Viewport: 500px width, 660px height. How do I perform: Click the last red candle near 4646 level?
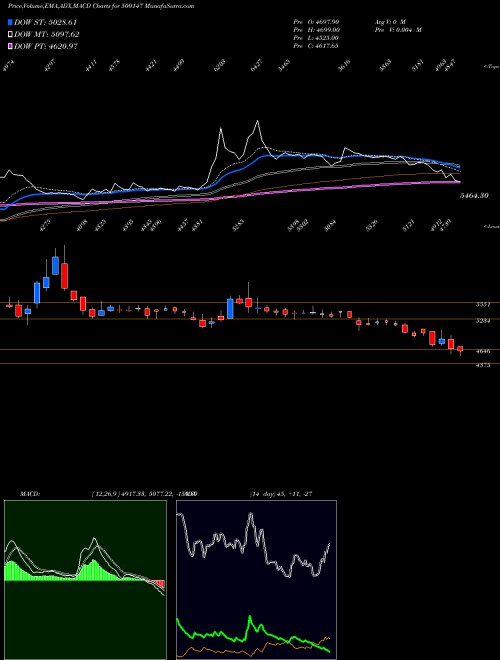click(460, 349)
